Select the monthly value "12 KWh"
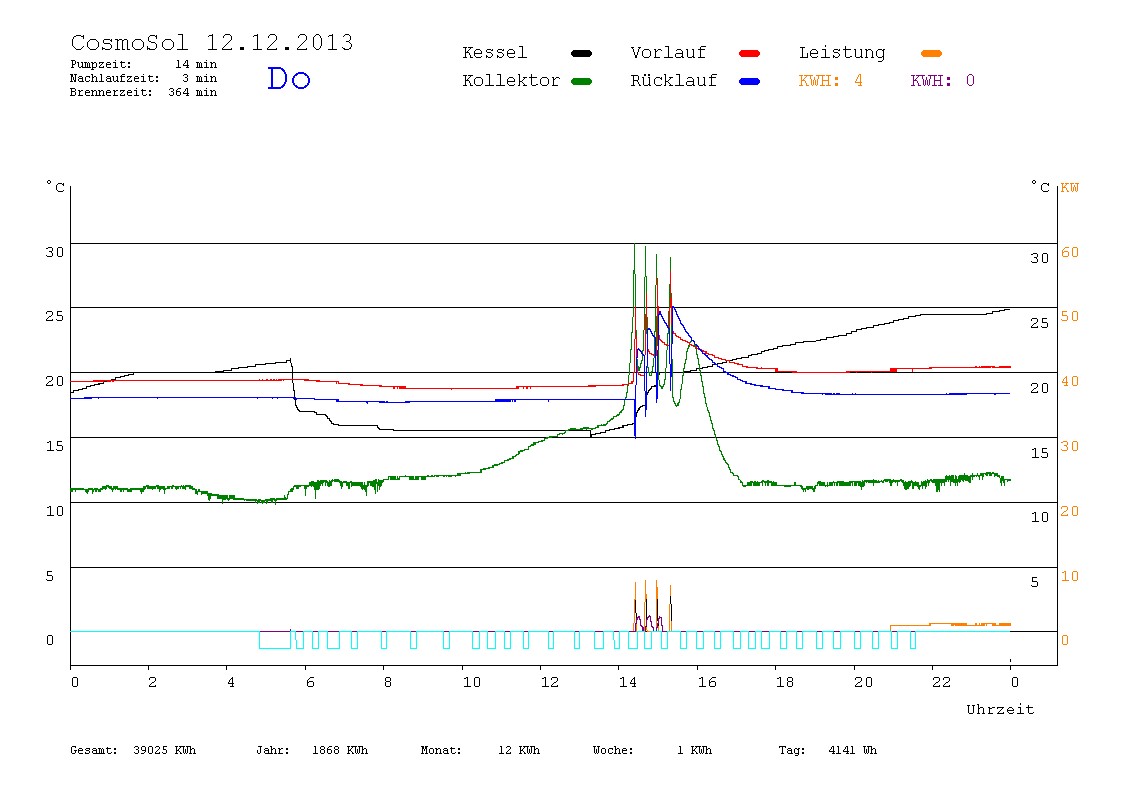This screenshot has height=812, width=1148. tap(519, 750)
